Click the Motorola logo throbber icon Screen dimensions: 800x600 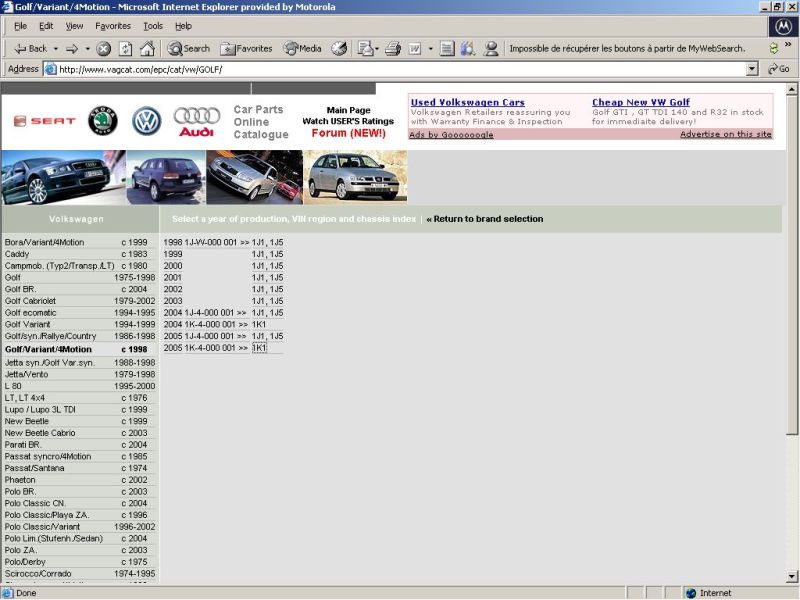tap(783, 26)
